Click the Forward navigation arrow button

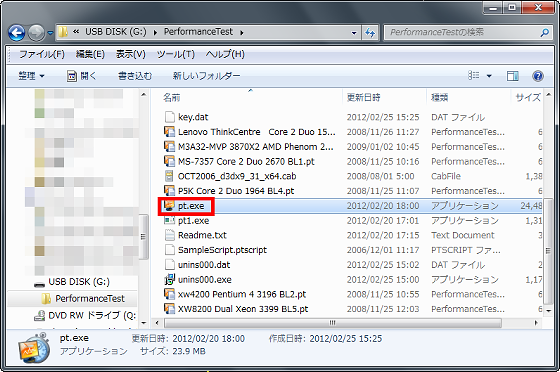pos(36,33)
